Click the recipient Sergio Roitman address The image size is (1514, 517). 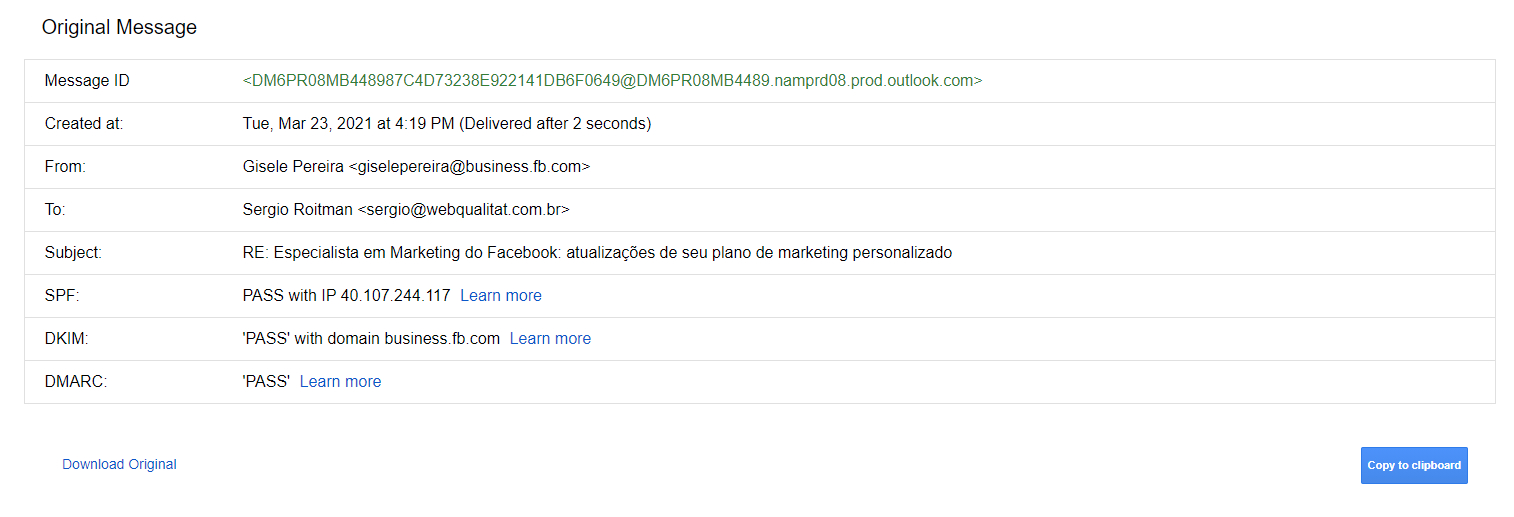pyautogui.click(x=406, y=210)
